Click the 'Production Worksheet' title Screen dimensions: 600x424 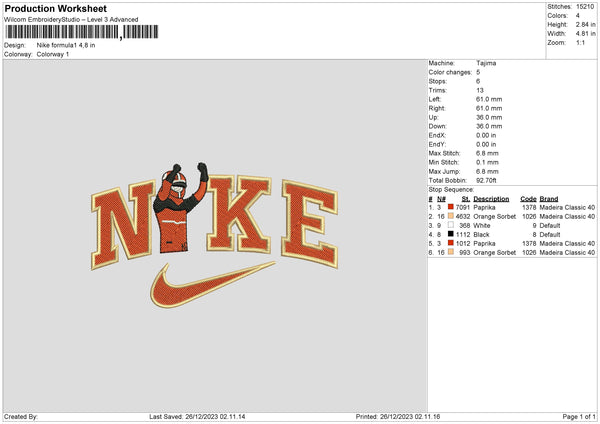(x=55, y=8)
